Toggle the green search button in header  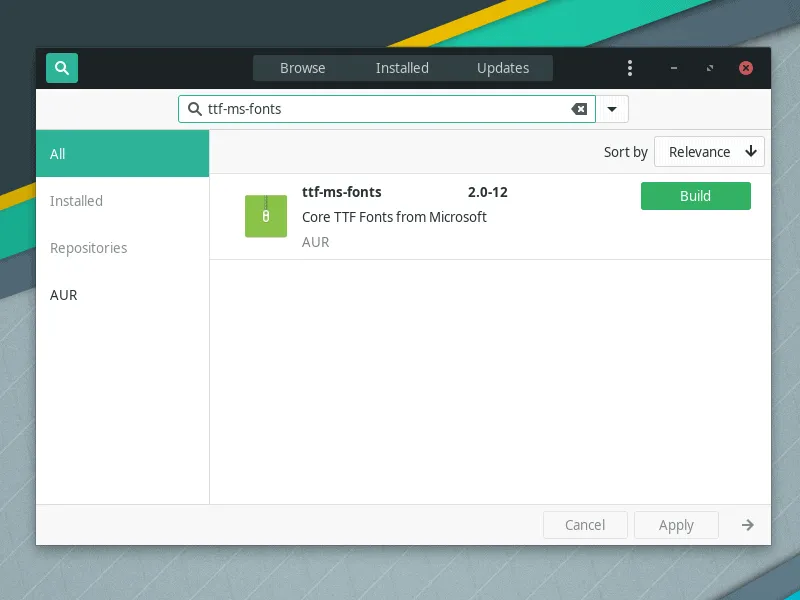pyautogui.click(x=62, y=68)
